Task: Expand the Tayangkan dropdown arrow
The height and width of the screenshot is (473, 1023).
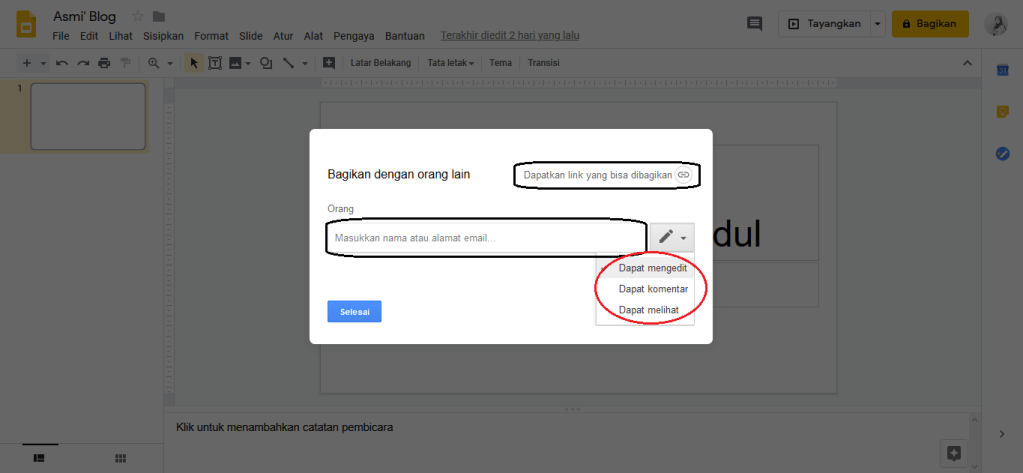Action: click(x=878, y=23)
